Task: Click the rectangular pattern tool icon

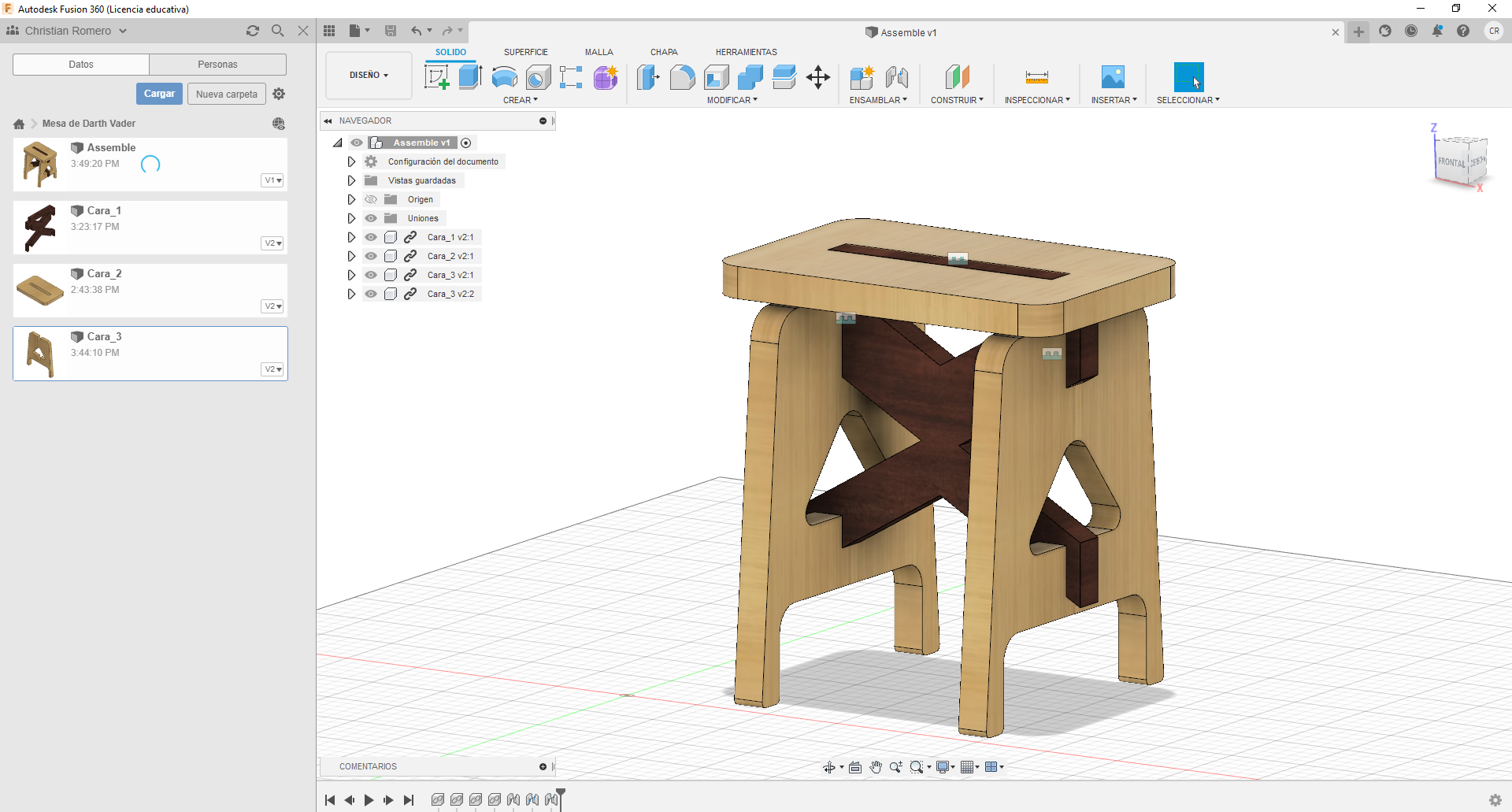Action: click(x=571, y=77)
